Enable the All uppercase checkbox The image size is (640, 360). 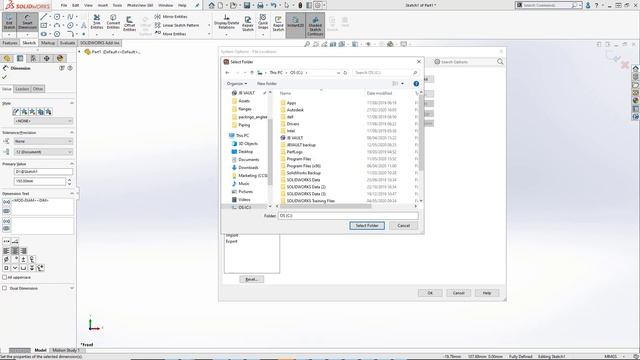click(4, 277)
